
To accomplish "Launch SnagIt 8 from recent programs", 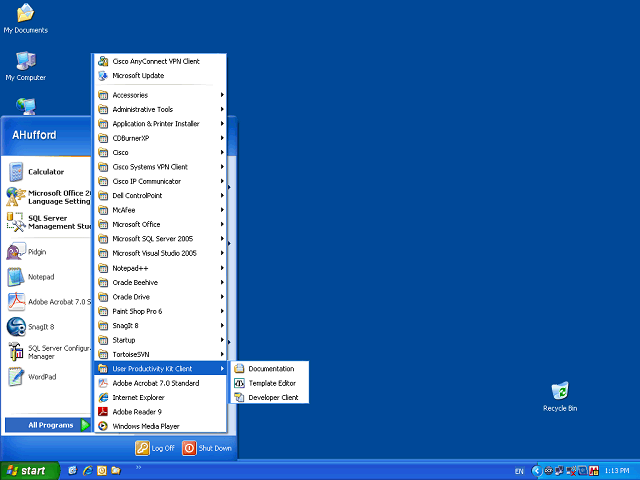I will pos(46,327).
